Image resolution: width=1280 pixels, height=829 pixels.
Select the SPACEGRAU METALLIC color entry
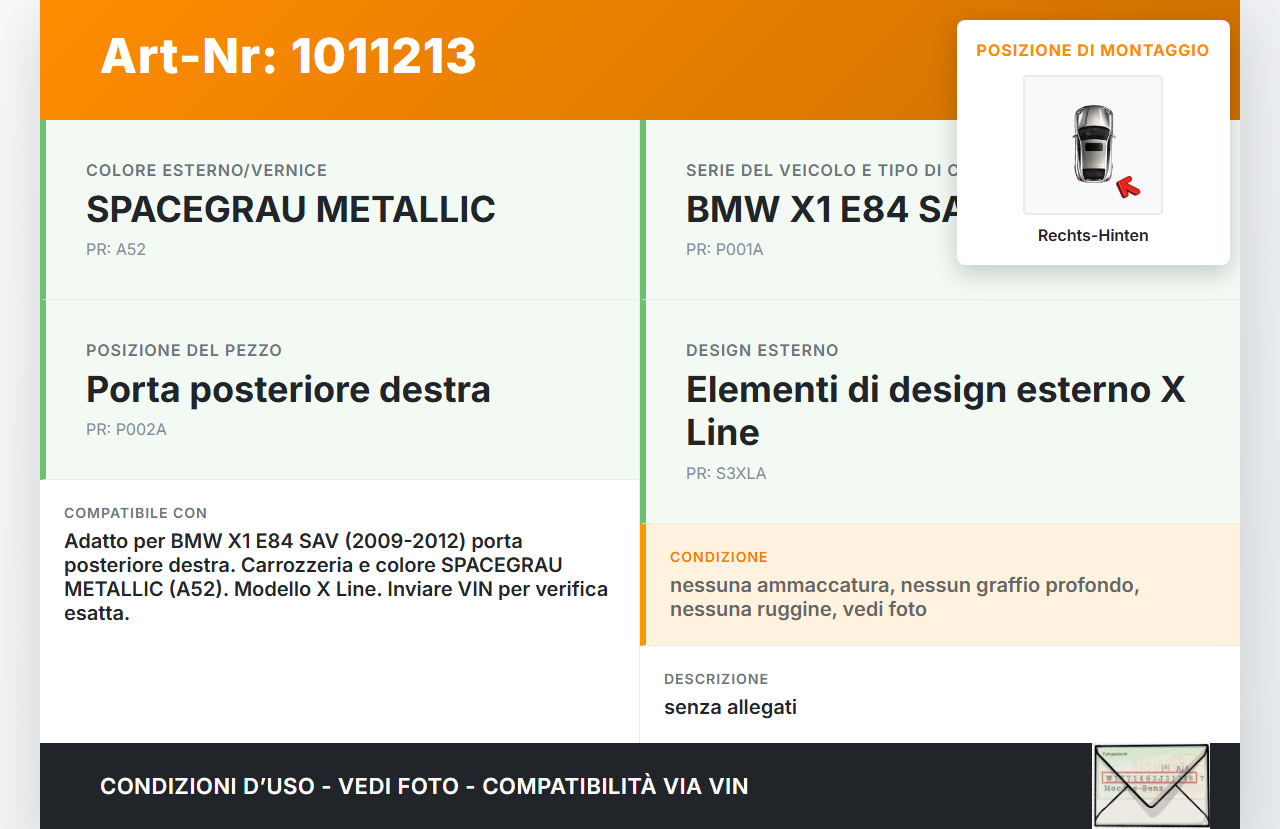291,210
